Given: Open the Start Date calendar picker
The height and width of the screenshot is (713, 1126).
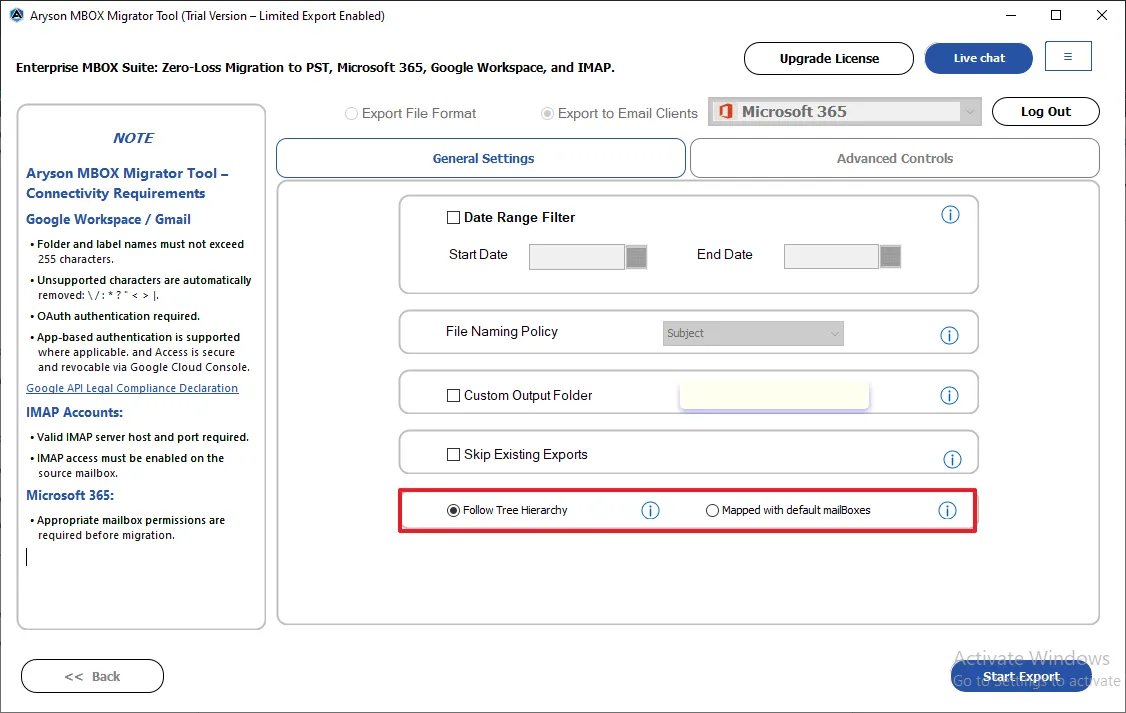Looking at the screenshot, I should click(636, 257).
